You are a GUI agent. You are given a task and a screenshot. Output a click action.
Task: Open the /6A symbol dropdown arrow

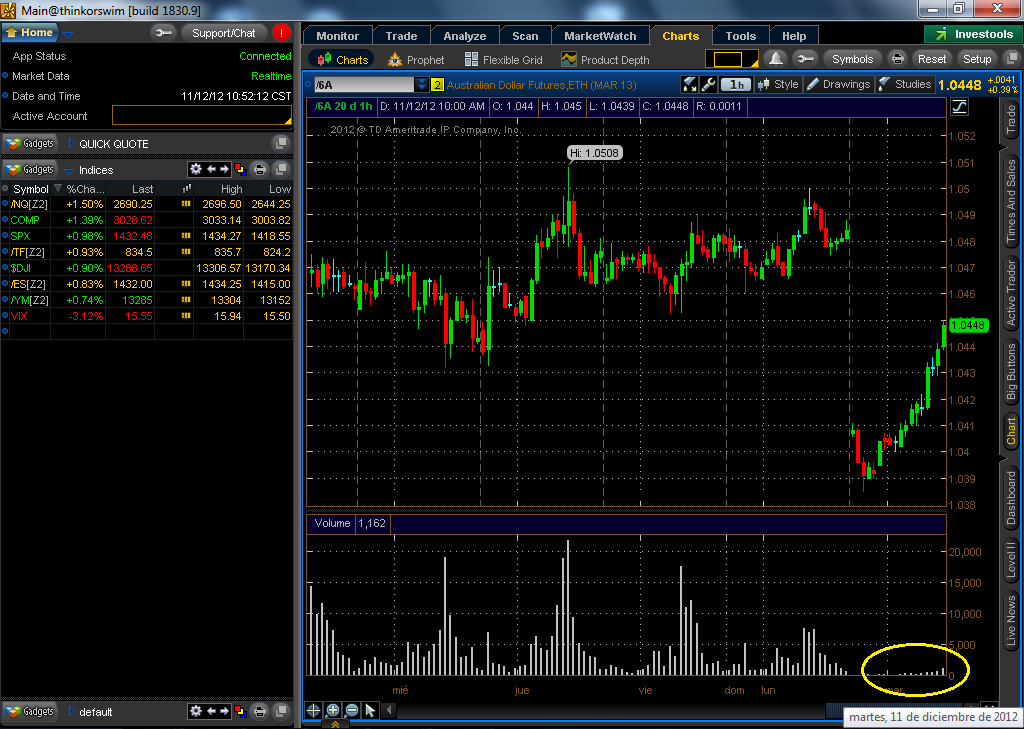click(x=421, y=84)
